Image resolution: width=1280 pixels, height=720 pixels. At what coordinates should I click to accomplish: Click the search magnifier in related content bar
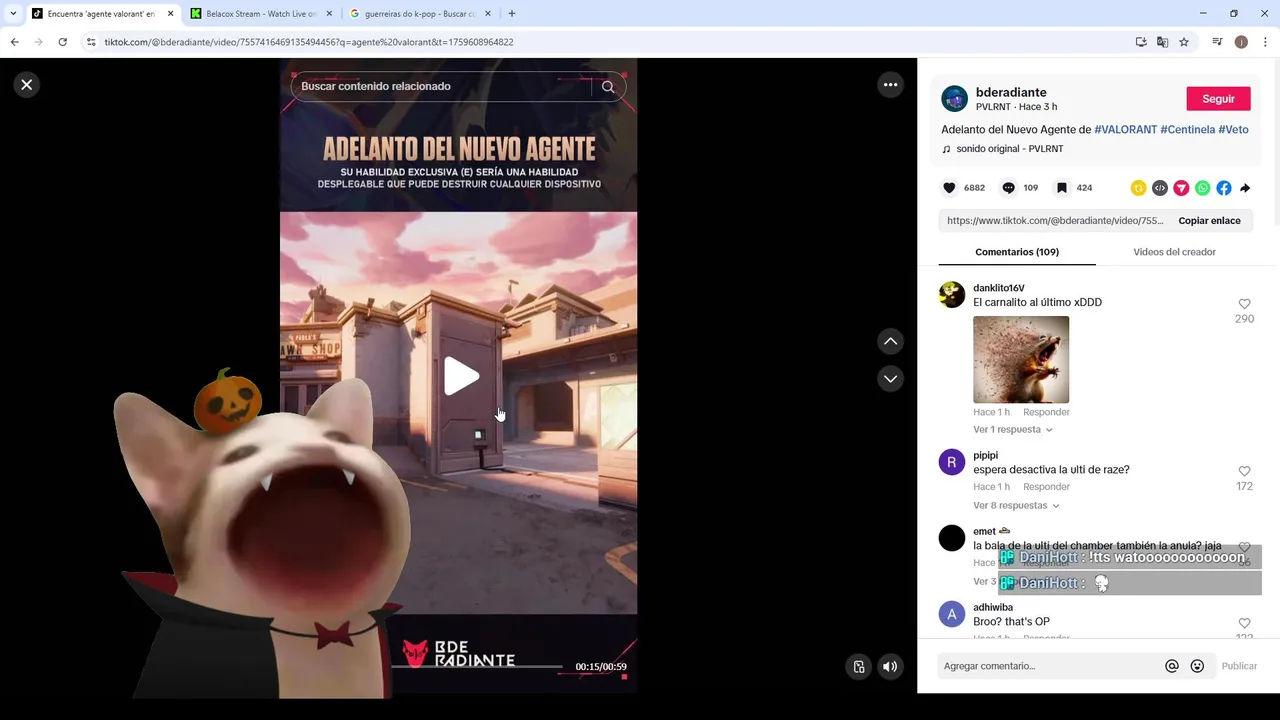click(x=608, y=87)
